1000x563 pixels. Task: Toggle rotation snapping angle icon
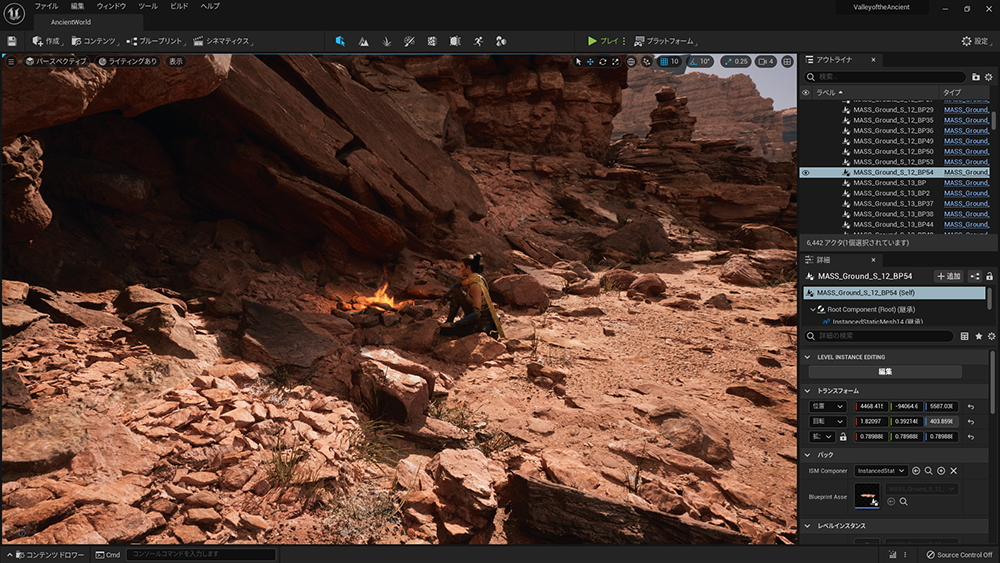[693, 62]
